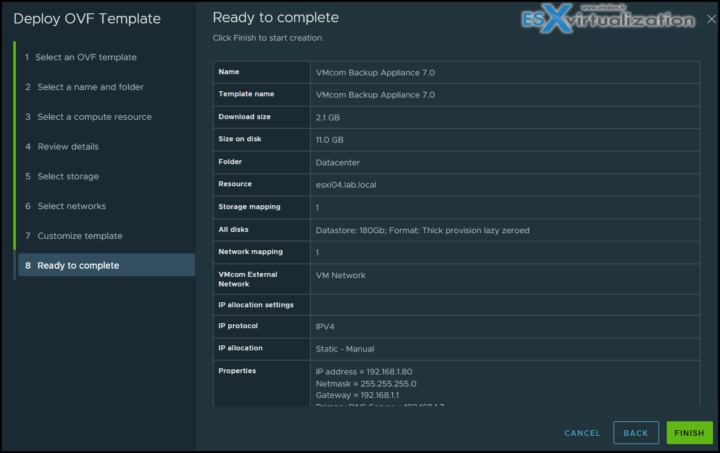Select the Gateway = 192.168.1.1 line
The image size is (720, 453).
coord(357,395)
